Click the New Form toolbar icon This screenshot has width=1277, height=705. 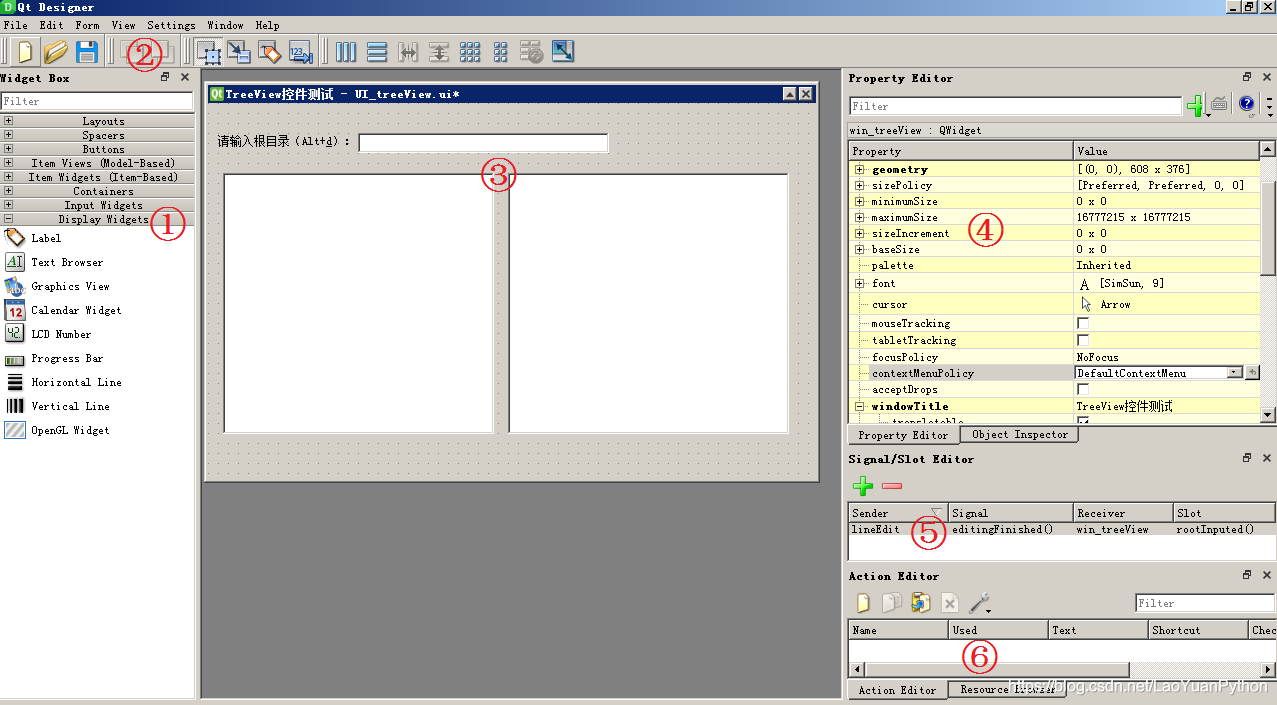26,51
